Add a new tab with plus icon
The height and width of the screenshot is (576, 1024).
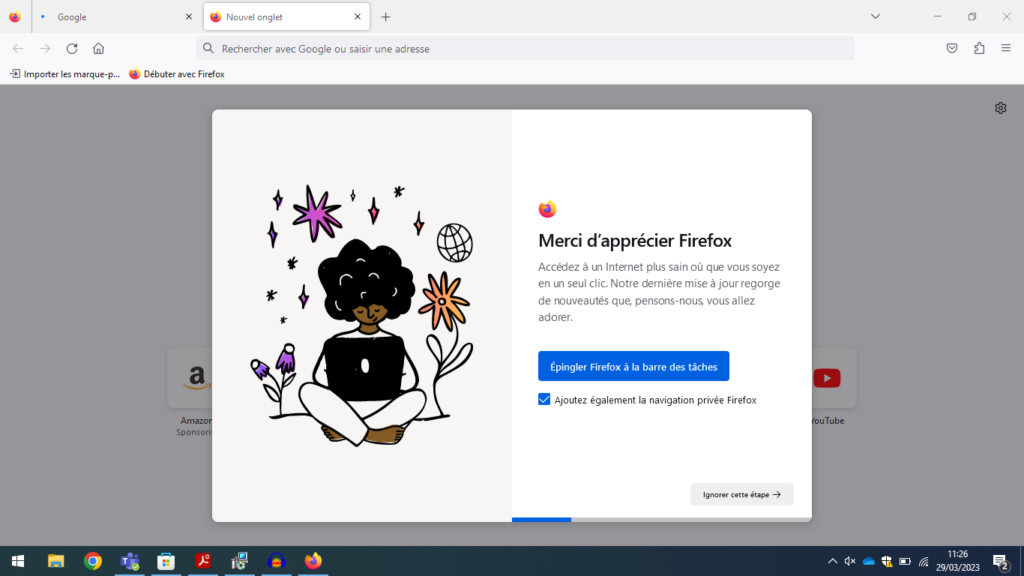[x=386, y=17]
